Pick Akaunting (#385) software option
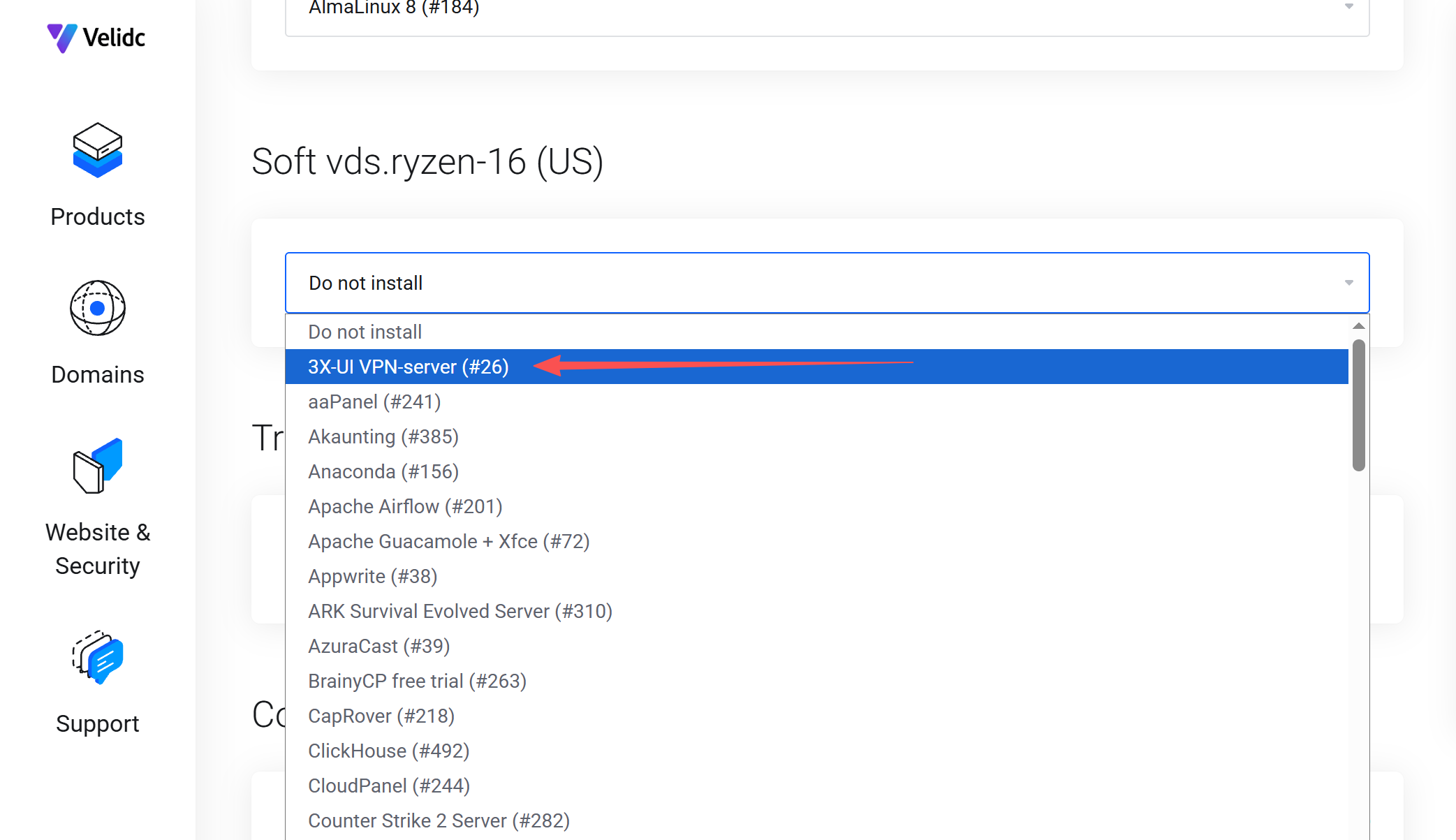Viewport: 1456px width, 840px height. [x=383, y=436]
